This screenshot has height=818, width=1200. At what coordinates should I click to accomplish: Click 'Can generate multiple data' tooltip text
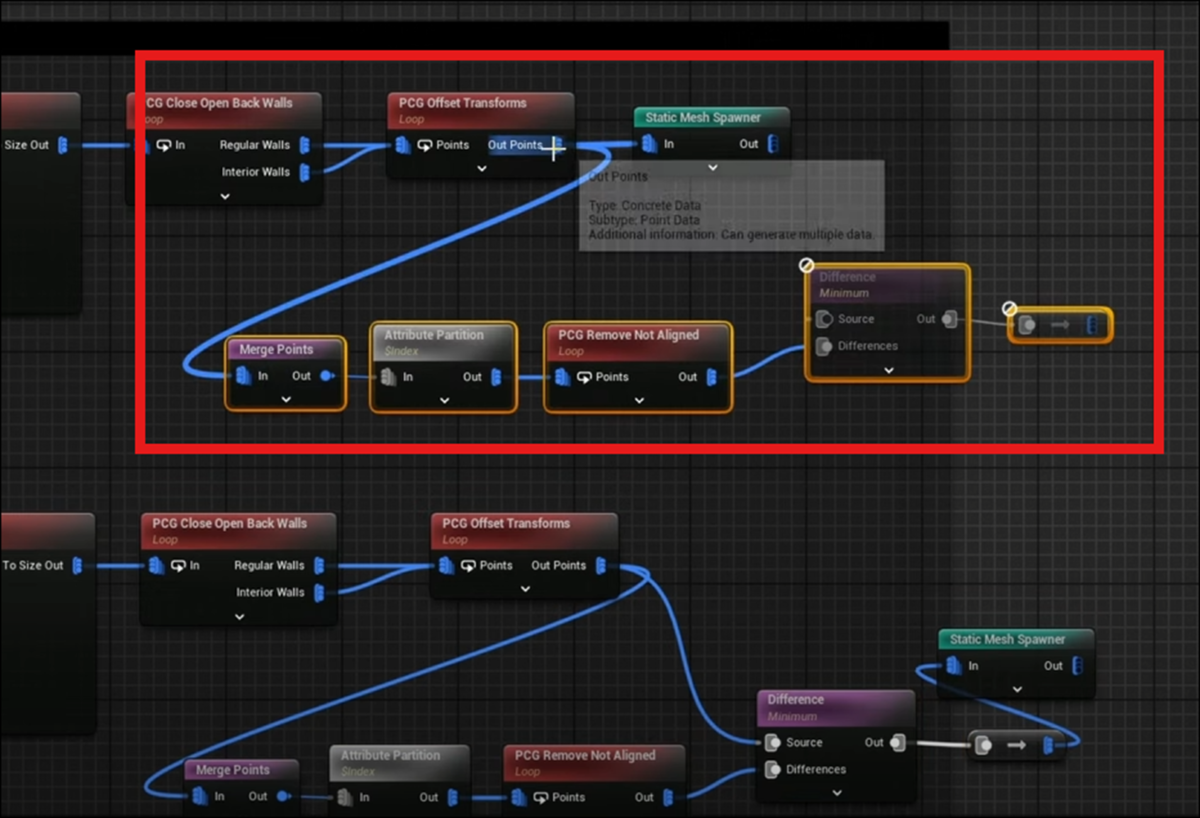click(x=797, y=234)
